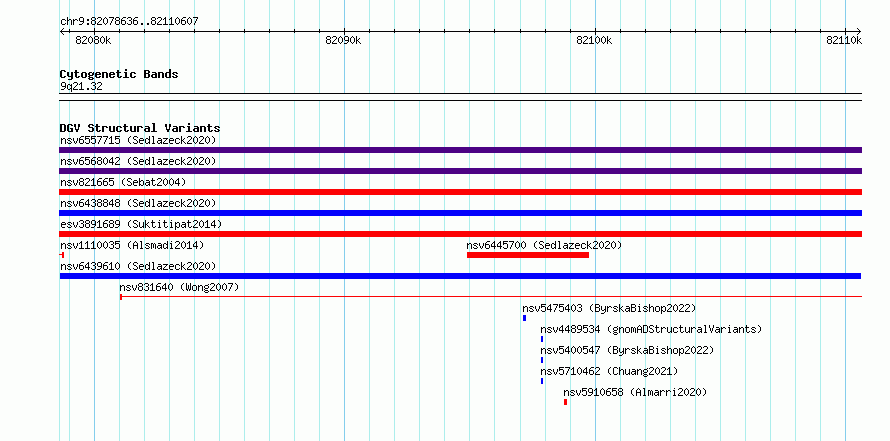890x441 pixels.
Task: Click the 82110k ruler label
Action: [844, 40]
